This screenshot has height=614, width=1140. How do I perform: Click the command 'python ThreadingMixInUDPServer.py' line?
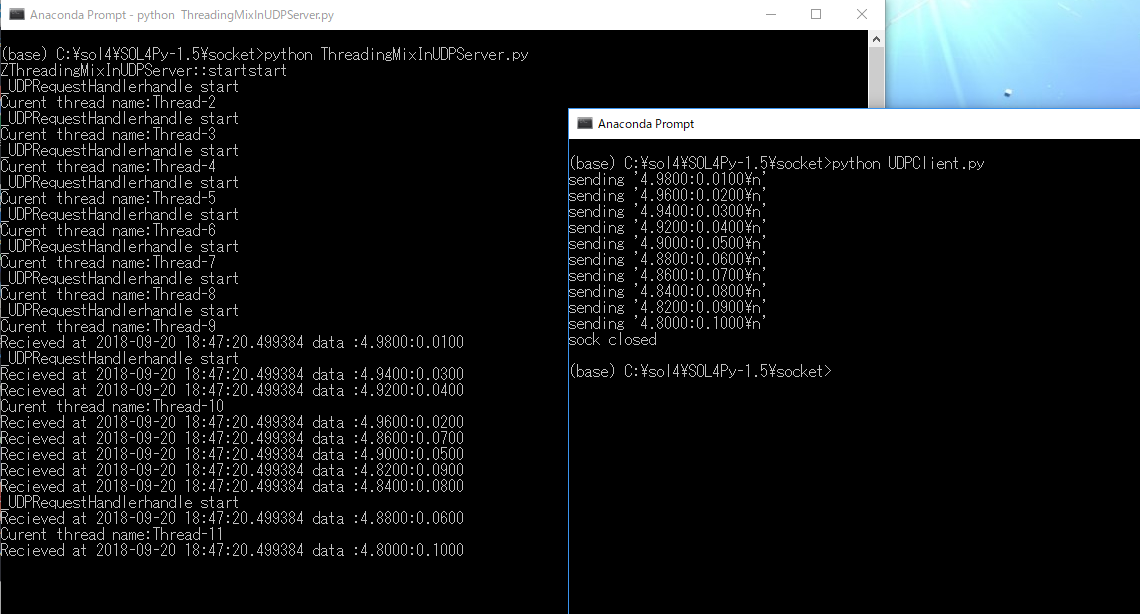pos(265,54)
